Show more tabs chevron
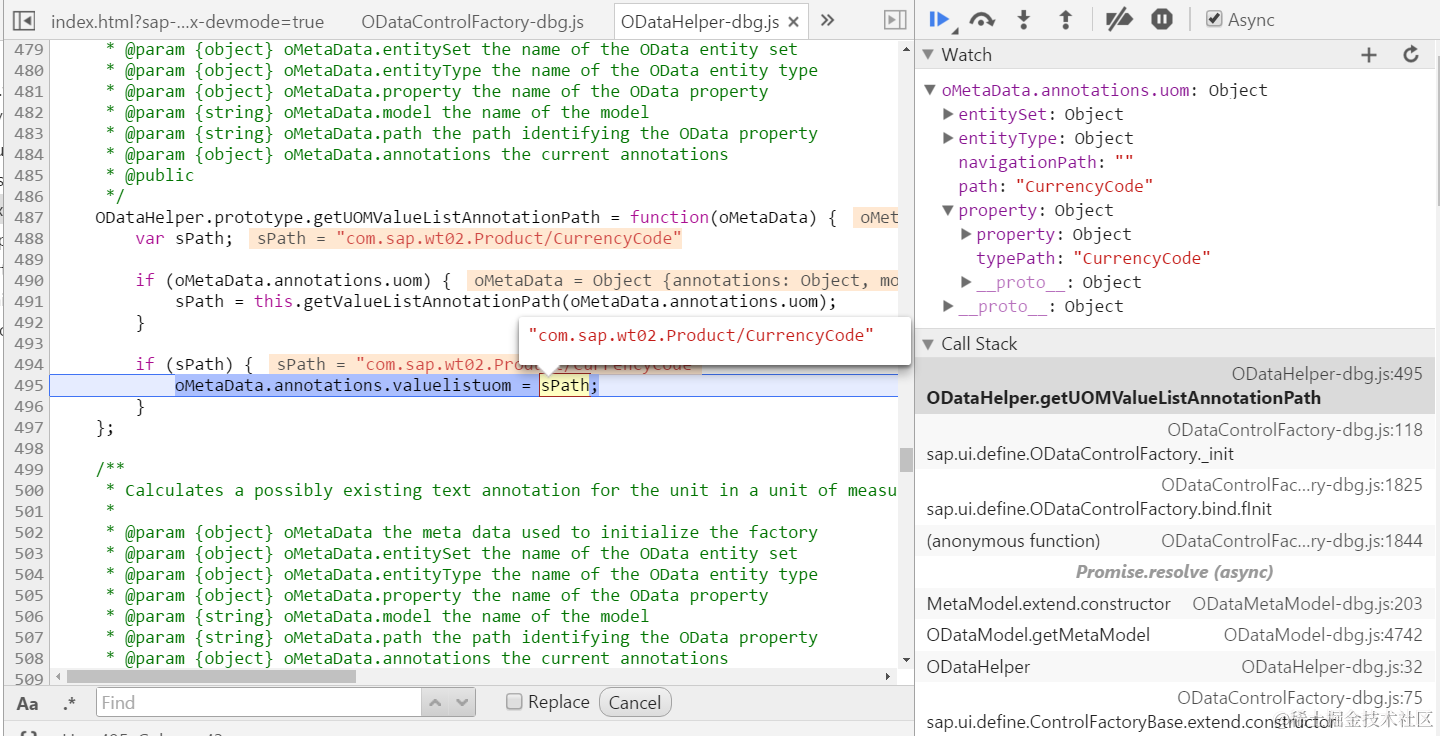1440x736 pixels. tap(827, 20)
